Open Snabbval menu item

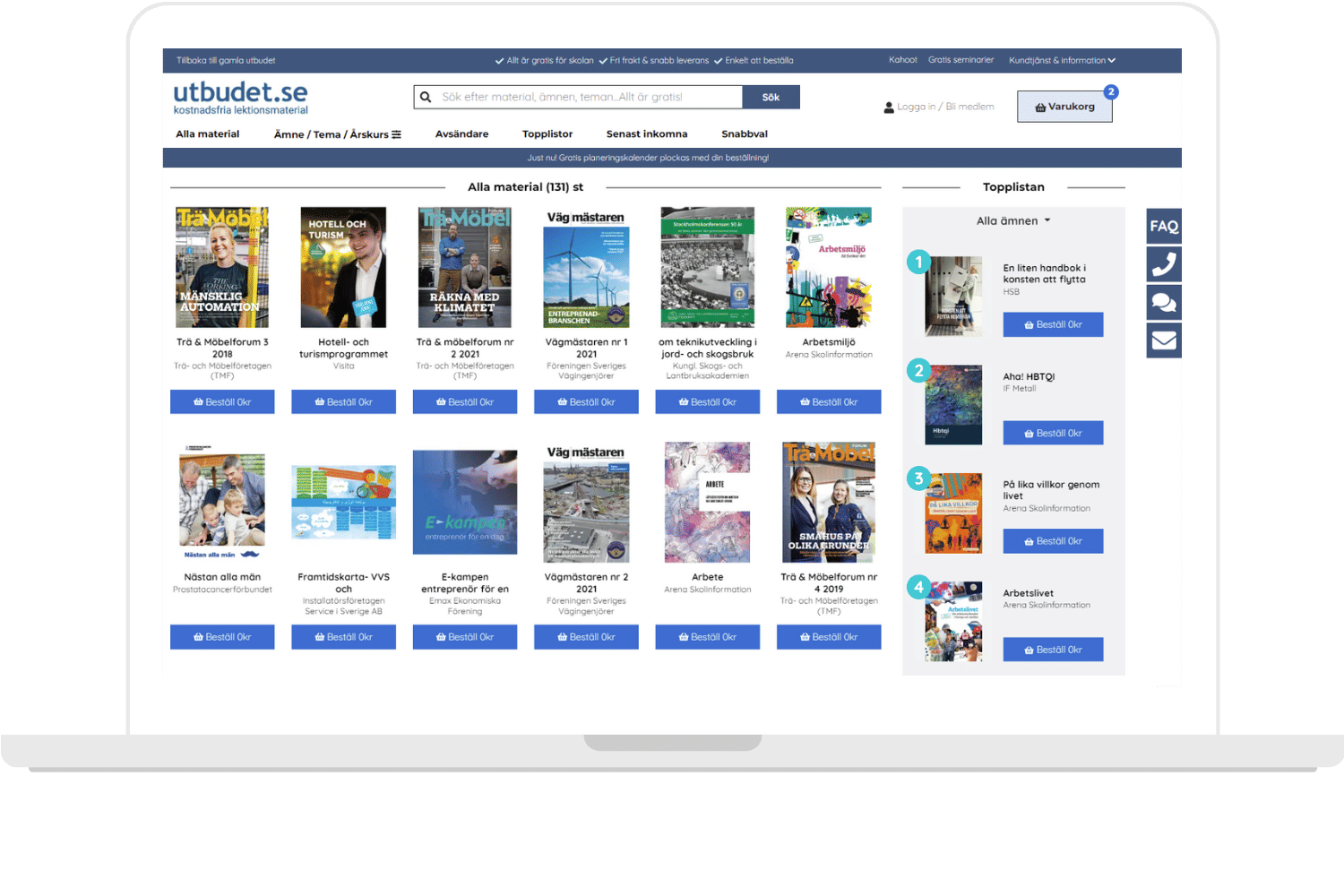click(x=745, y=134)
